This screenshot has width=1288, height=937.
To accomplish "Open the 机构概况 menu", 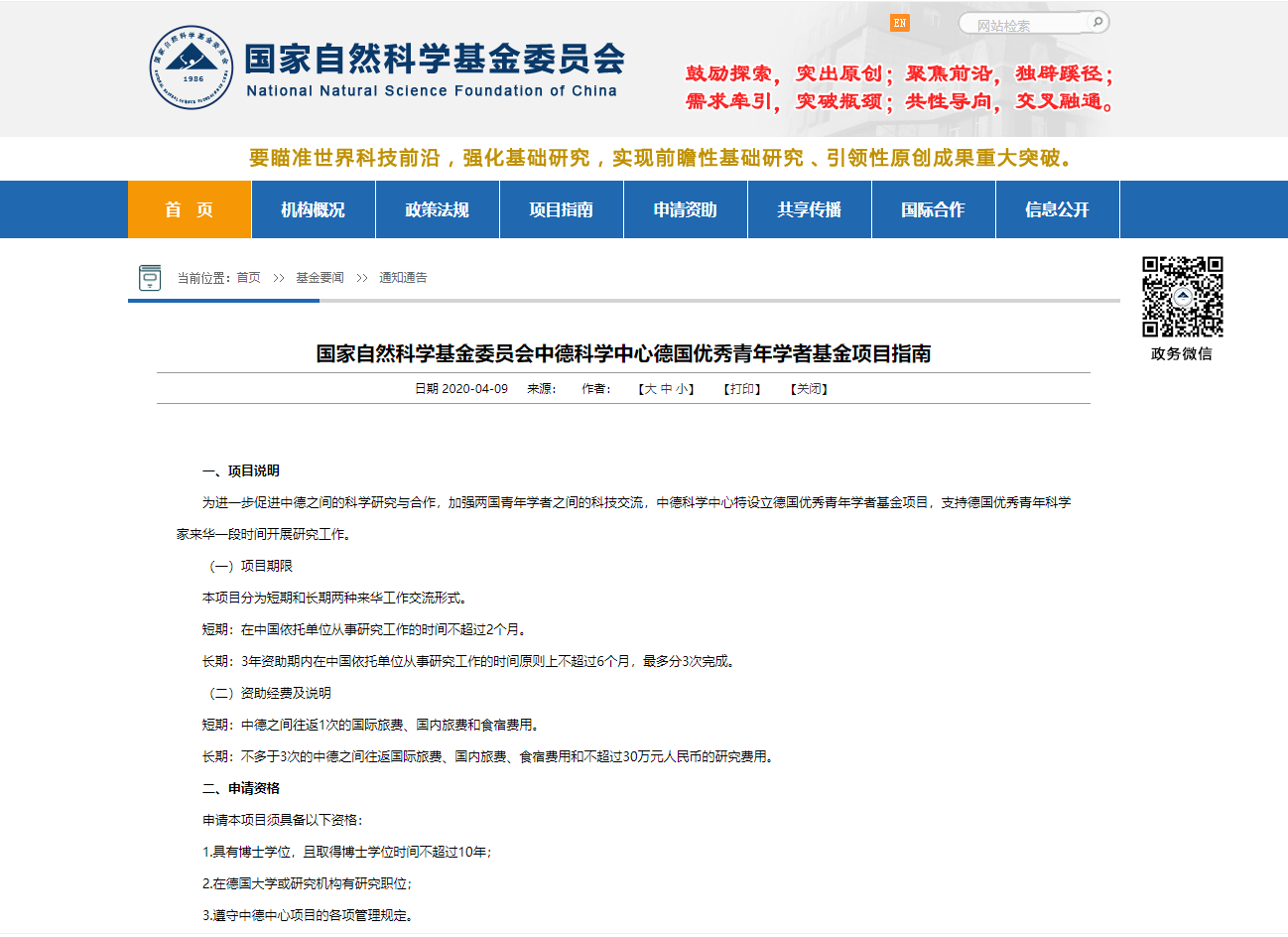I will tap(314, 209).
